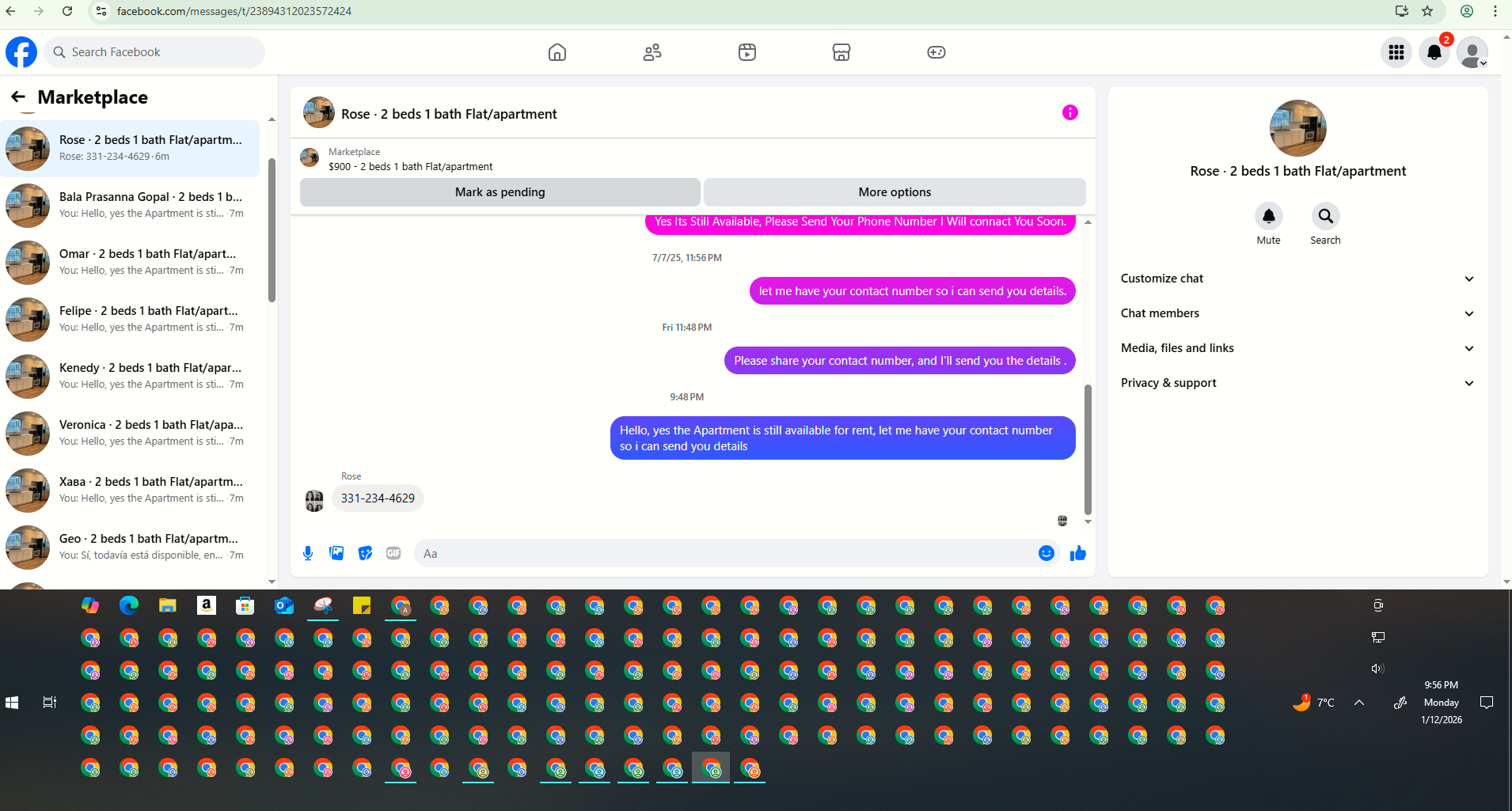The width and height of the screenshot is (1512, 811).
Task: Open Facebook home via logo
Action: (21, 52)
